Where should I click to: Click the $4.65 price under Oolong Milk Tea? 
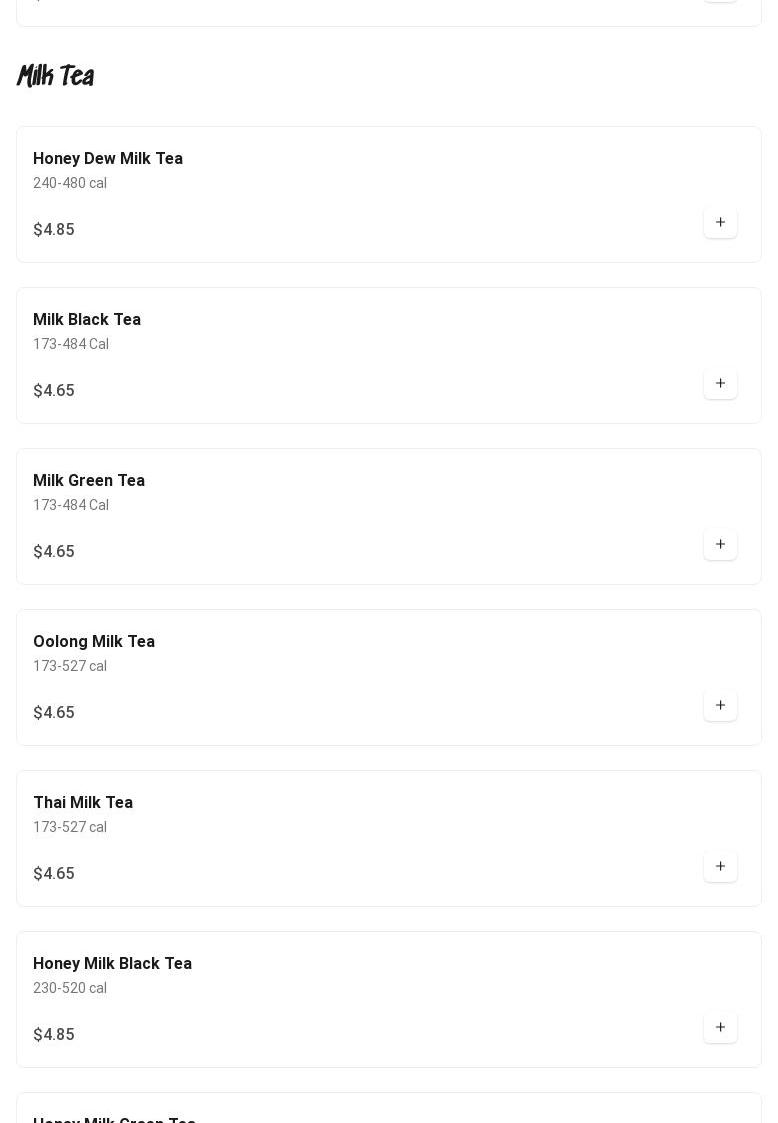point(54,713)
